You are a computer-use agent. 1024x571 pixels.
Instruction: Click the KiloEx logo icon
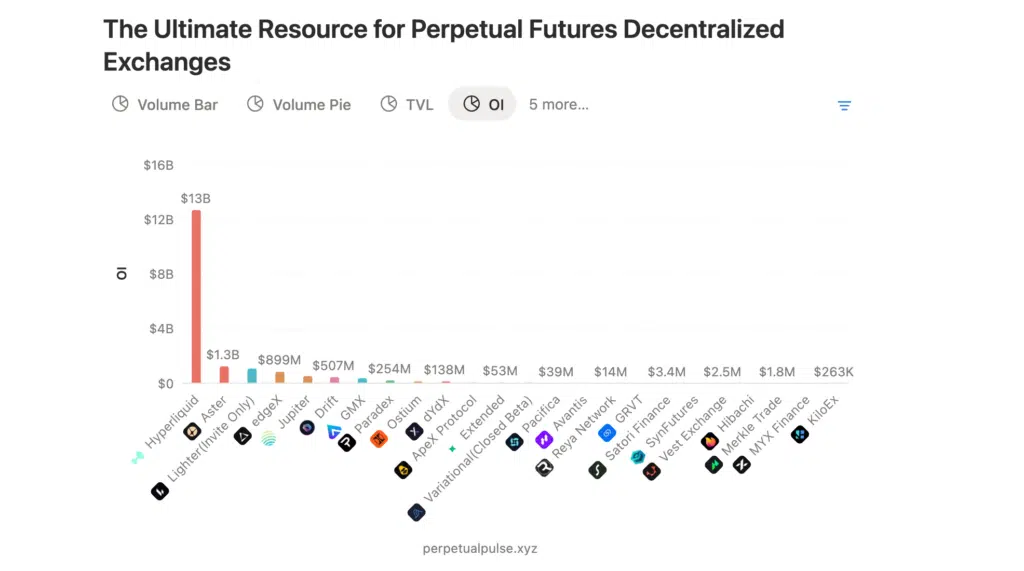click(x=799, y=434)
